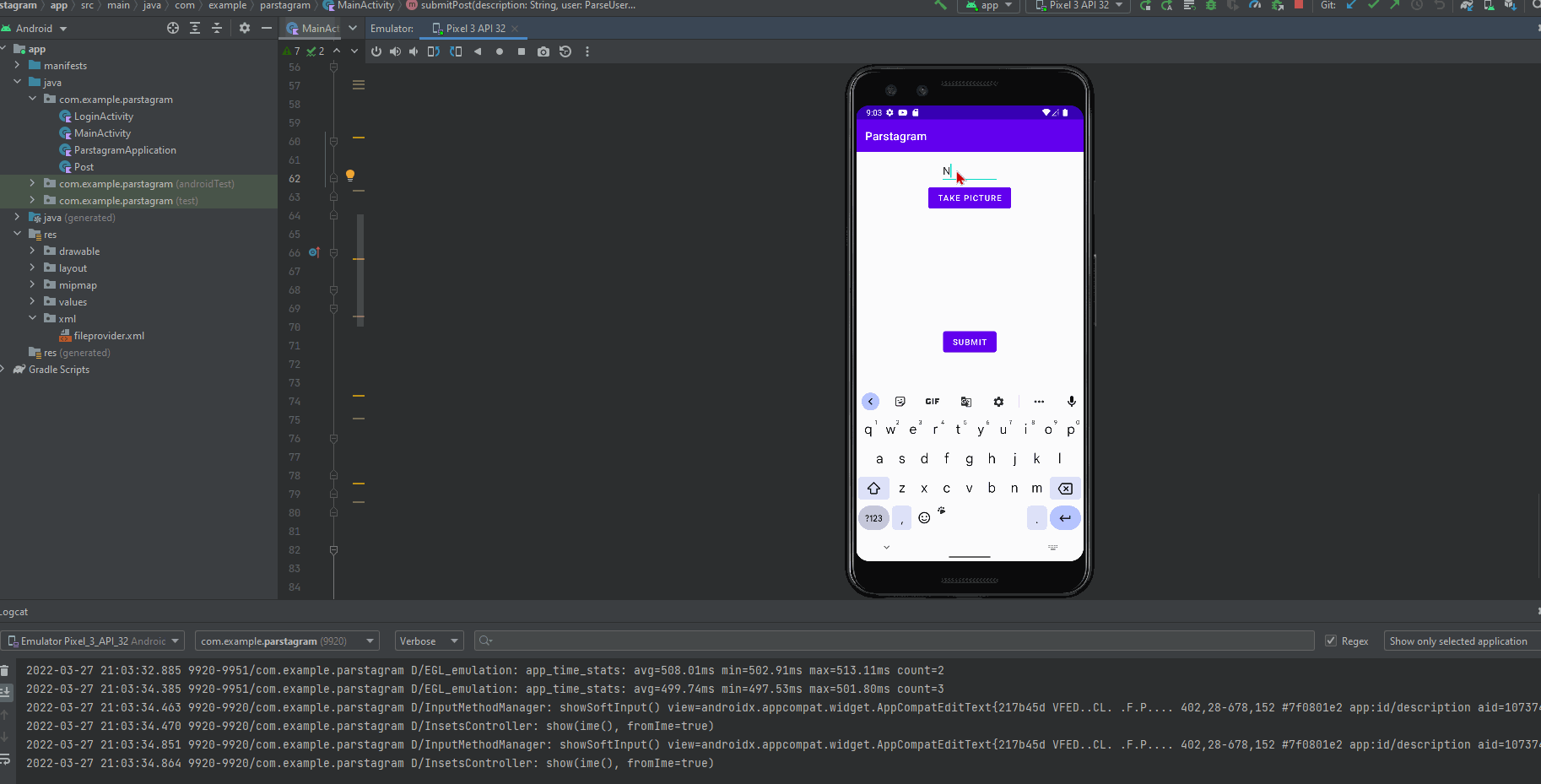
Task: Click the Collapse All icon in Project panel
Action: tap(217, 28)
